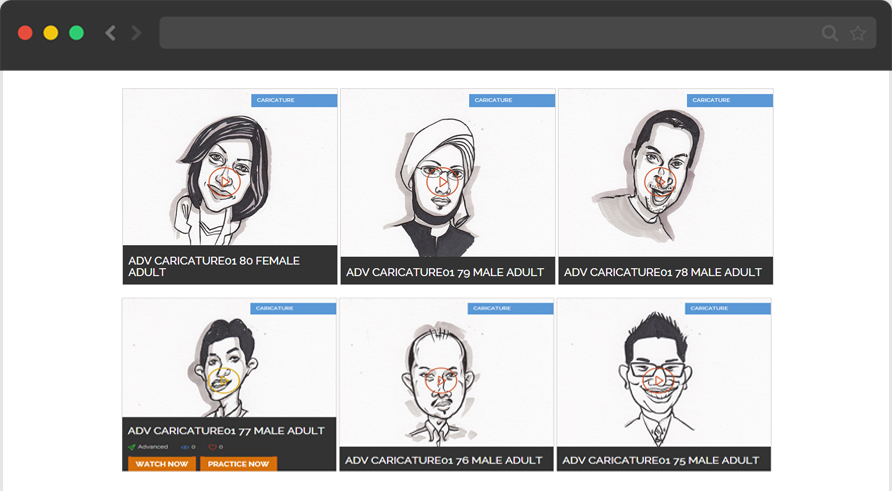Open the ADV CARICATURE01 79 MALE ADULT title
892x491 pixels.
[x=445, y=272]
